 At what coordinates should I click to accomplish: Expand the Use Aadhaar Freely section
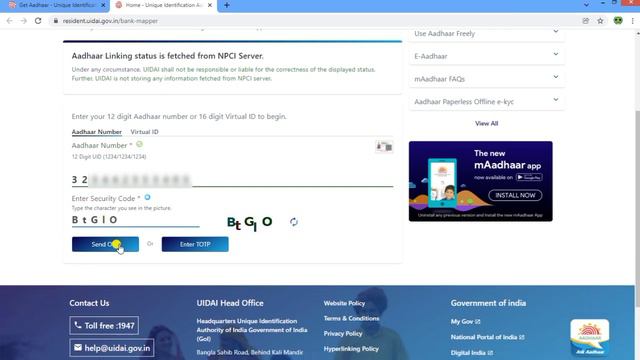click(x=487, y=33)
